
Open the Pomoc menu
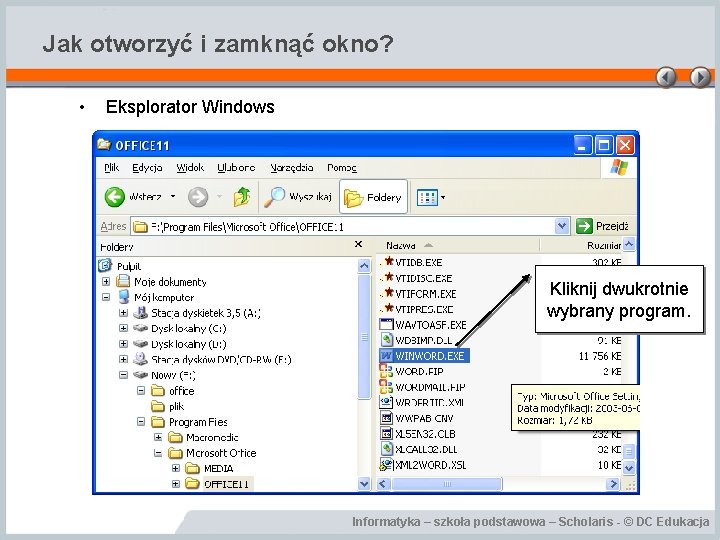342,168
